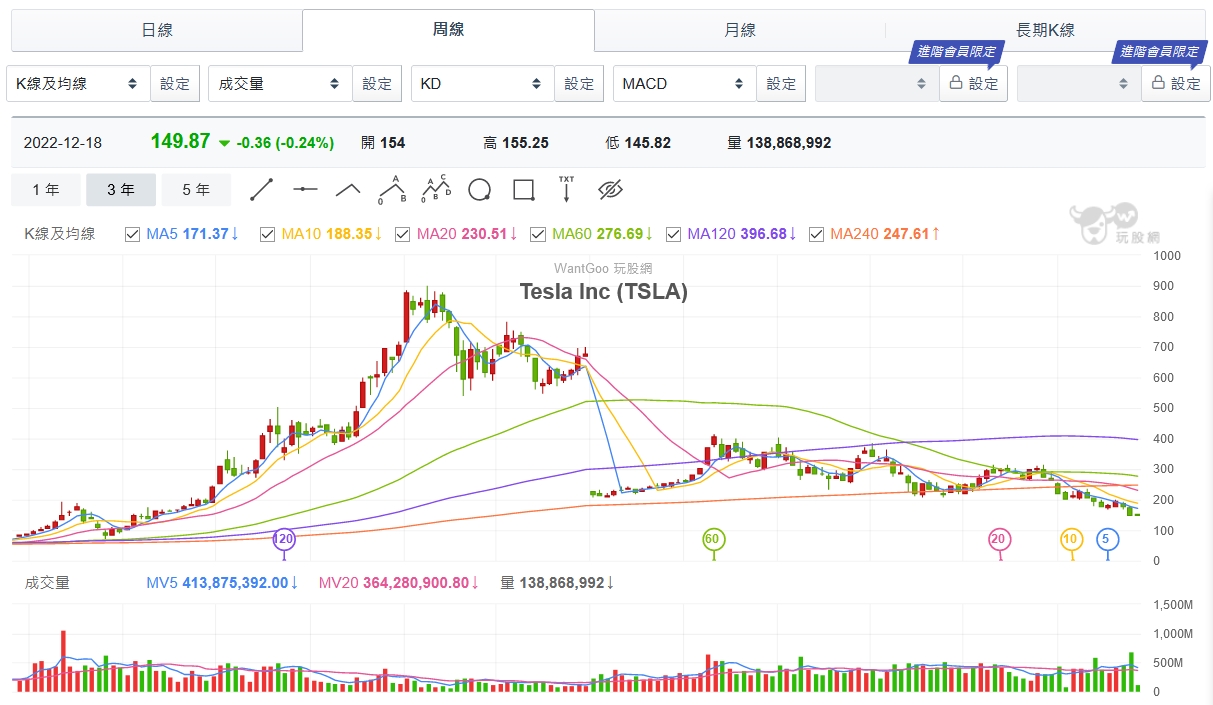The width and height of the screenshot is (1213, 705).
Task: Click the pink 20 moving average marker
Action: click(x=1000, y=539)
